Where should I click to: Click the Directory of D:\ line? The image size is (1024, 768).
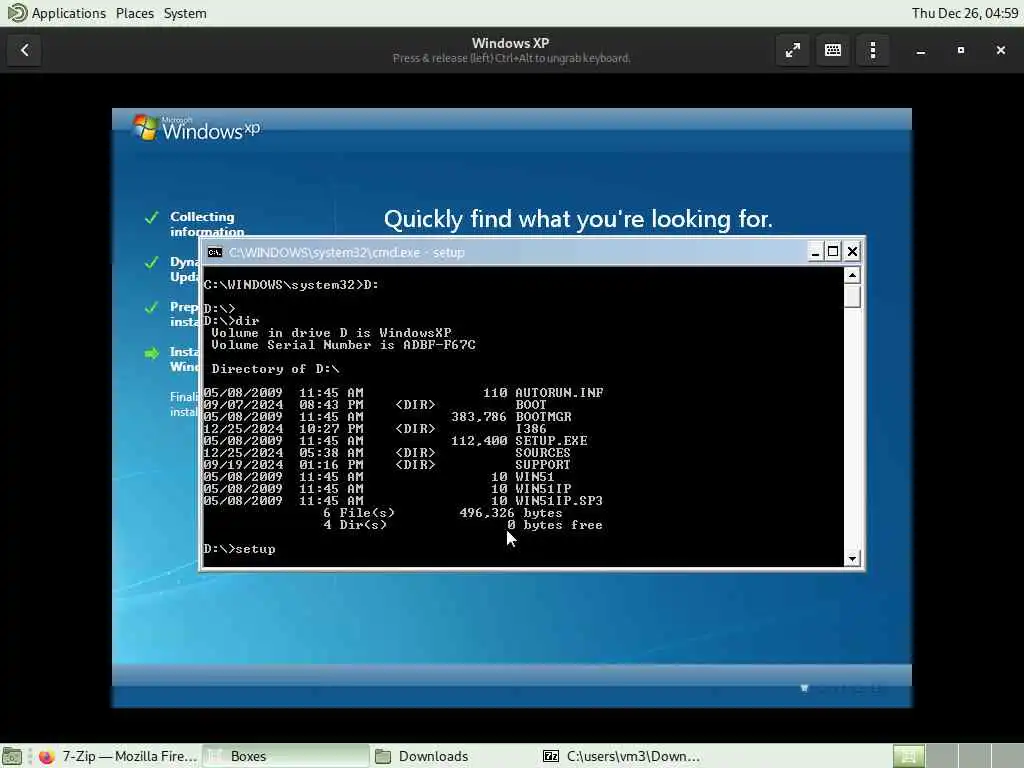pyautogui.click(x=275, y=369)
